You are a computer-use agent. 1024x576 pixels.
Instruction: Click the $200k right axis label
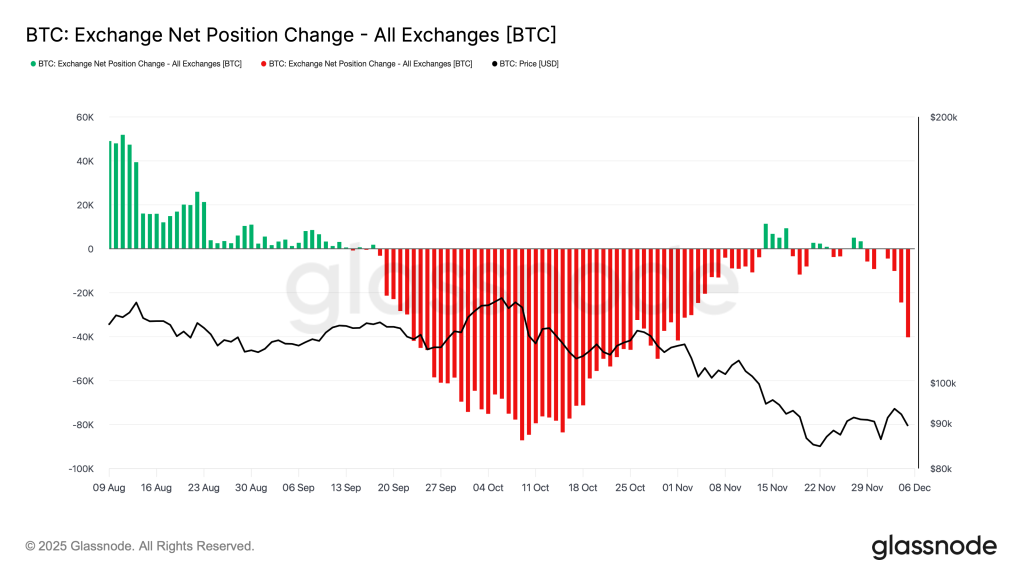pos(943,117)
